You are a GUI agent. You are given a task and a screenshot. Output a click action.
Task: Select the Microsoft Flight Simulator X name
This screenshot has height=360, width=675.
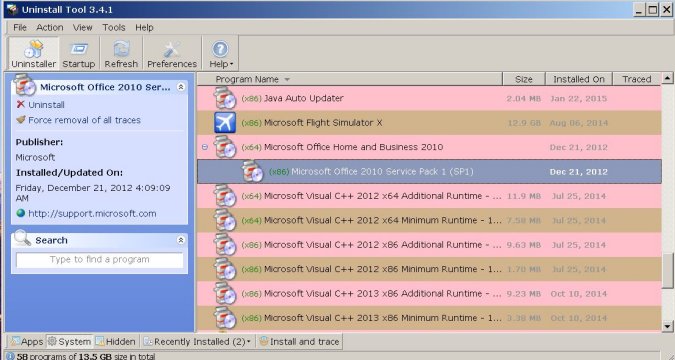tap(323, 123)
